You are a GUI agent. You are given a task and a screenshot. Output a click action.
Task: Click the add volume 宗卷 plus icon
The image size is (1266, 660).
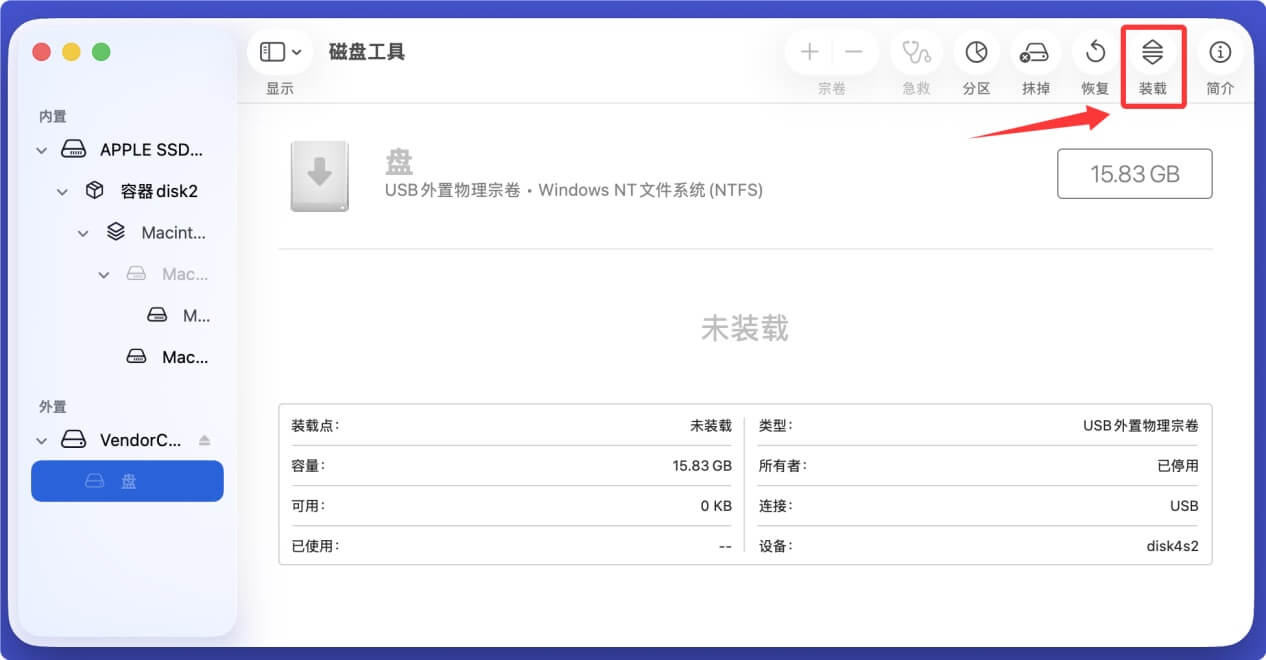point(808,52)
